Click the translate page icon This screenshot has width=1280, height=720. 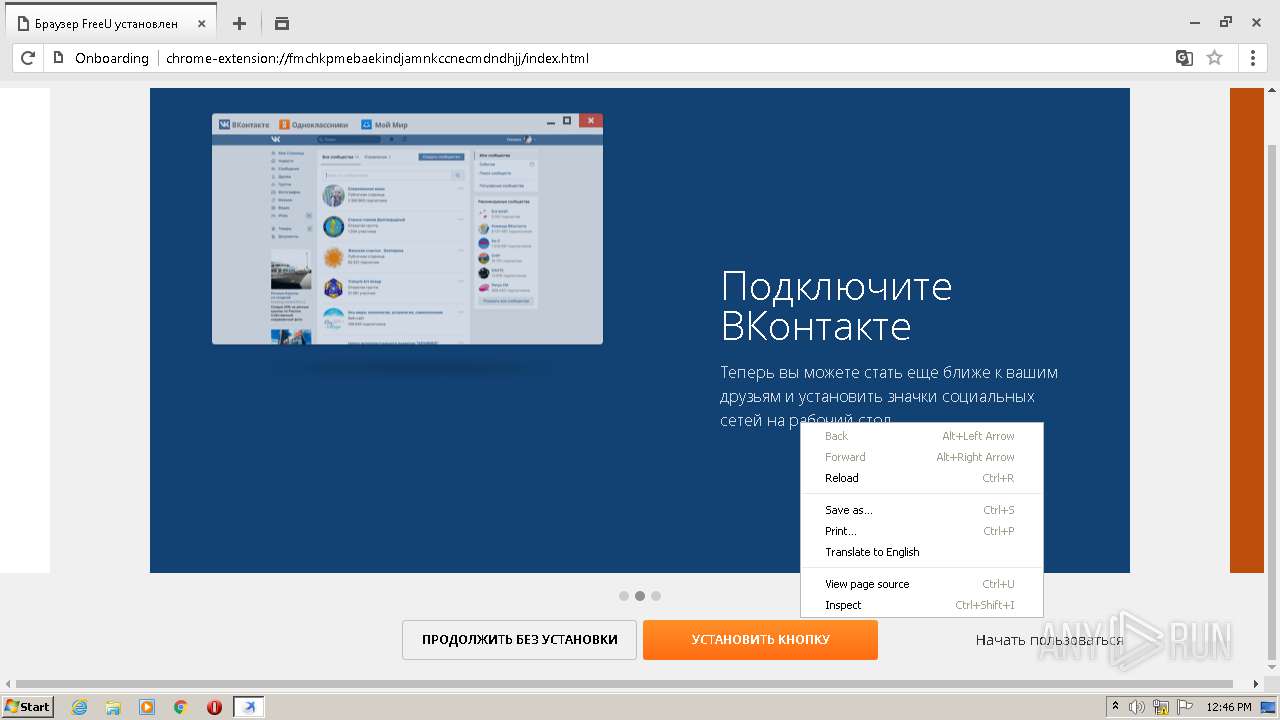[x=1184, y=58]
